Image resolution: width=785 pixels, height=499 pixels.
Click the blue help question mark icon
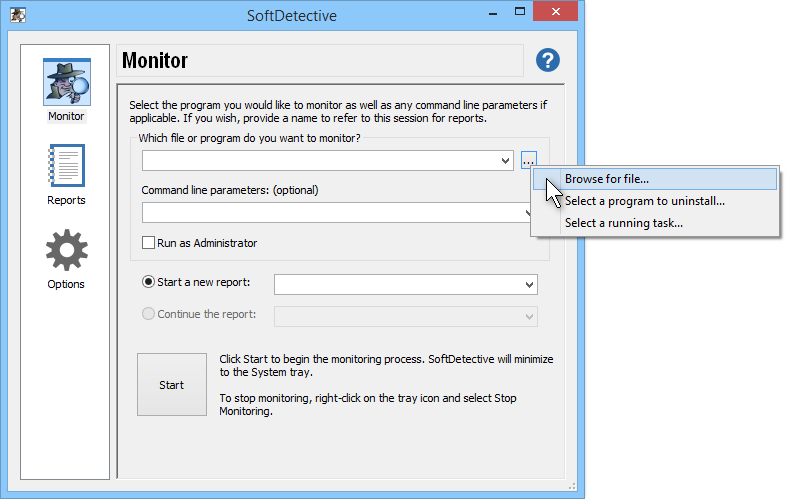548,61
